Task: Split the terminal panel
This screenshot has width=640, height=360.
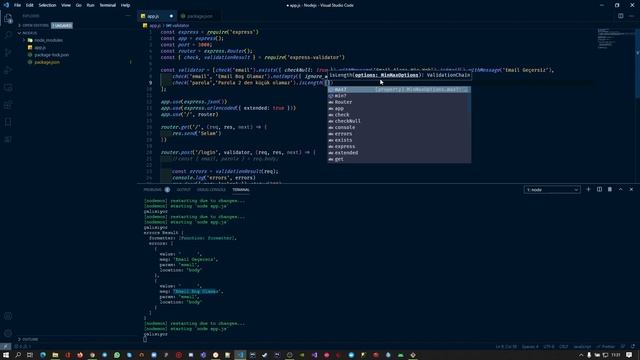Action: [599, 189]
